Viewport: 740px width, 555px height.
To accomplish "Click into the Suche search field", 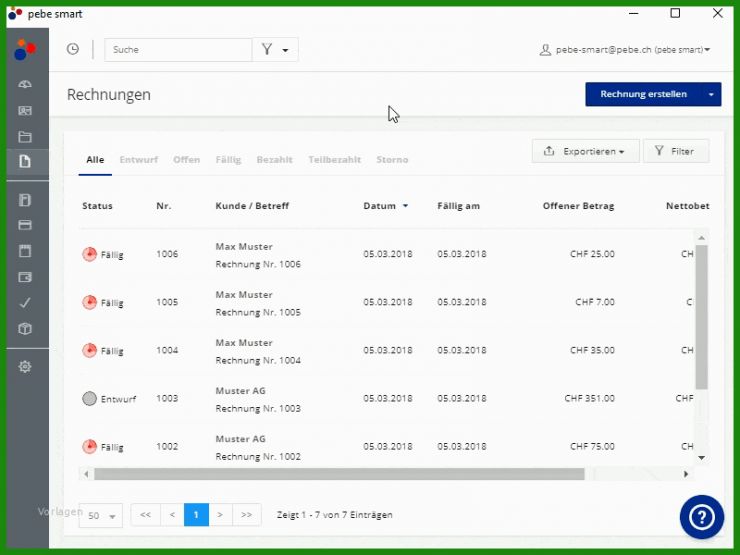I will [178, 50].
